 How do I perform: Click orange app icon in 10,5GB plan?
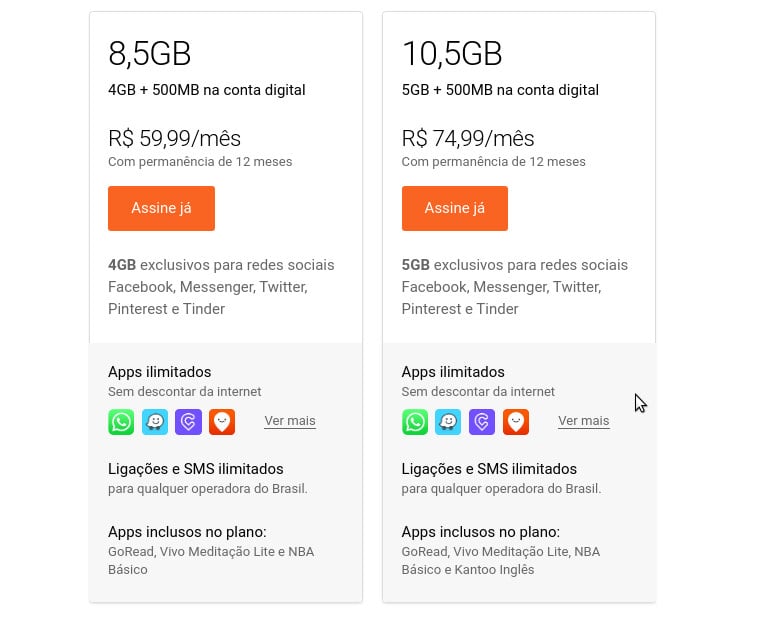[516, 422]
